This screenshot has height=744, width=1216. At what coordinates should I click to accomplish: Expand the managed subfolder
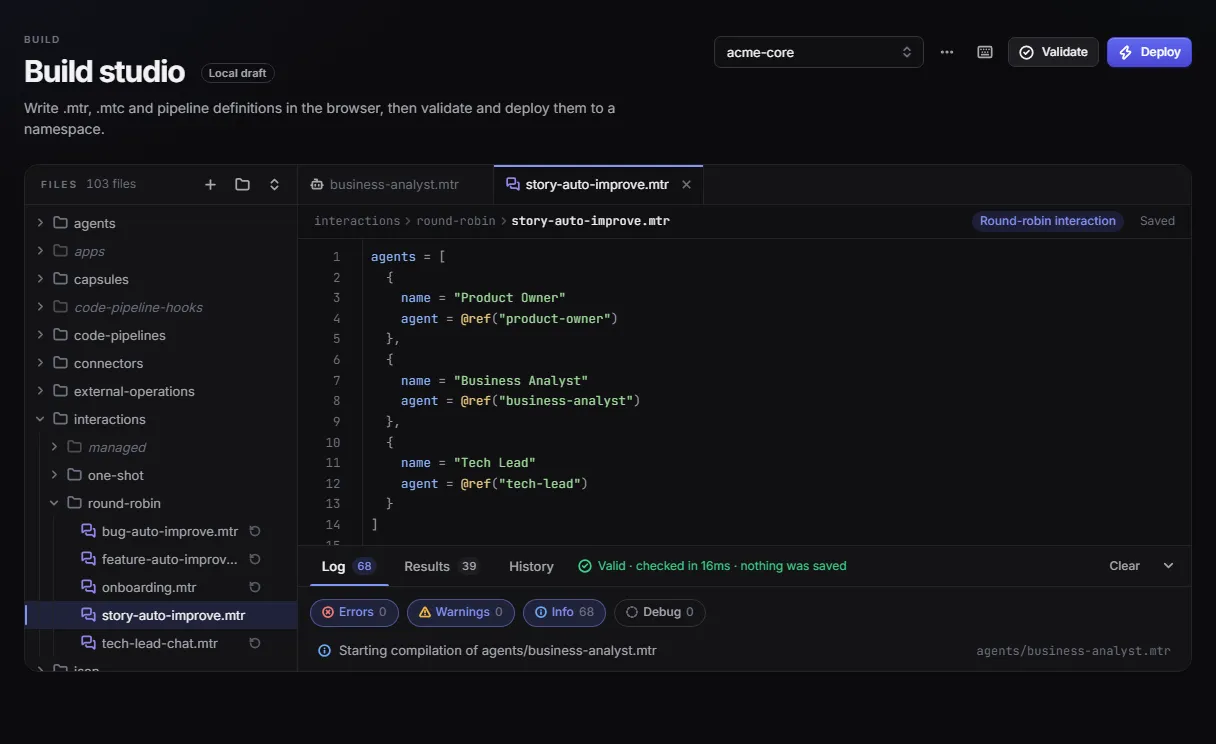tap(54, 447)
